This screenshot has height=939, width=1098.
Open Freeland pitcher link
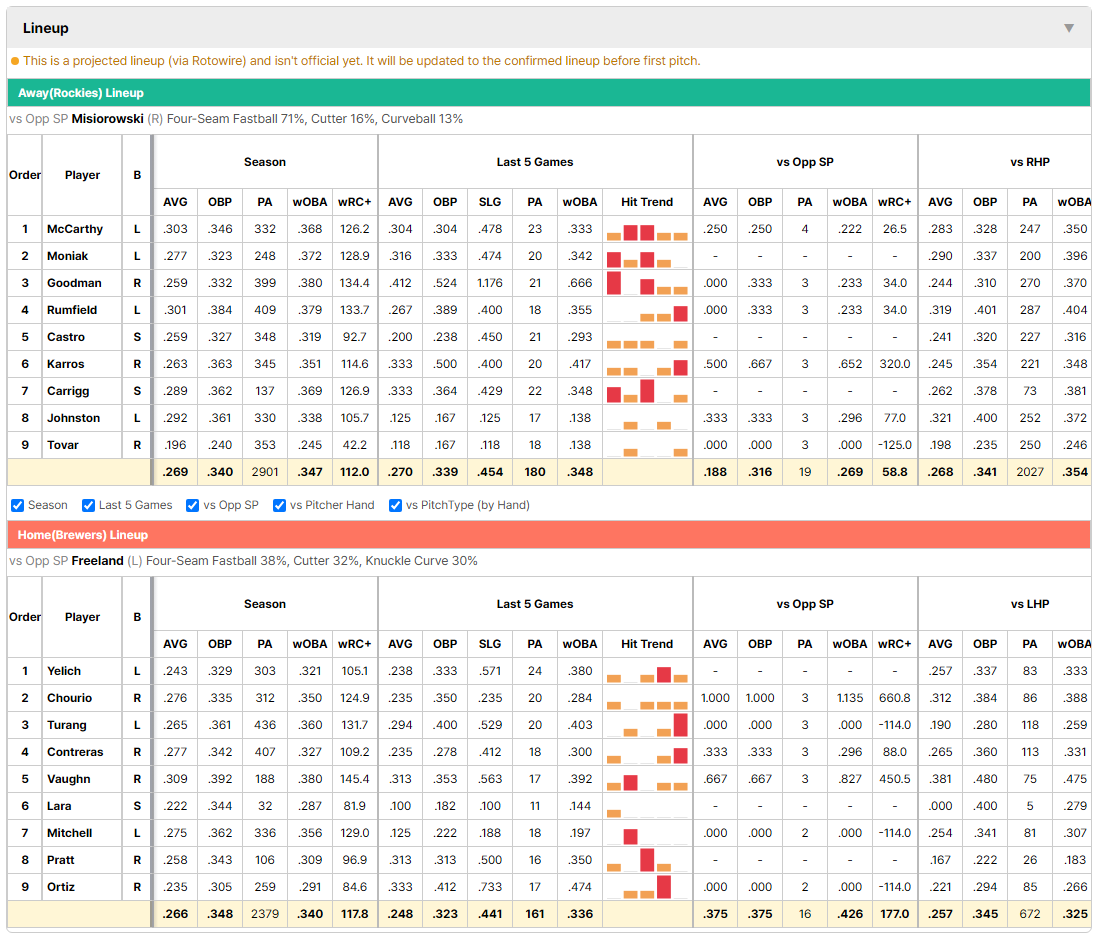pos(97,561)
